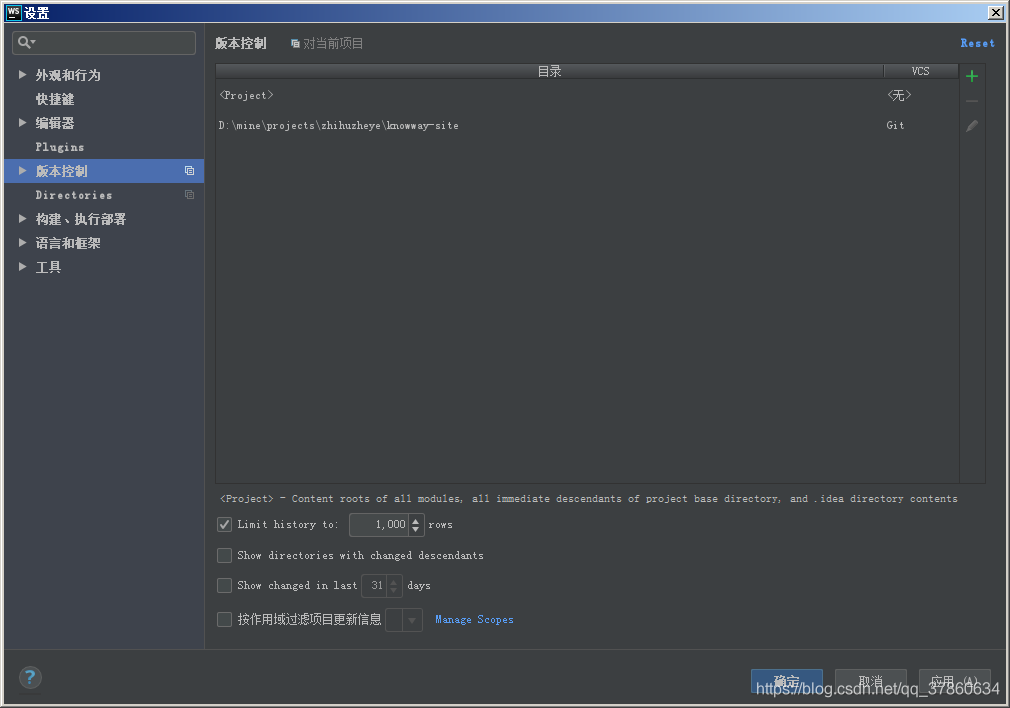Enable Show changed in last days
This screenshot has width=1010, height=708.
(x=224, y=585)
